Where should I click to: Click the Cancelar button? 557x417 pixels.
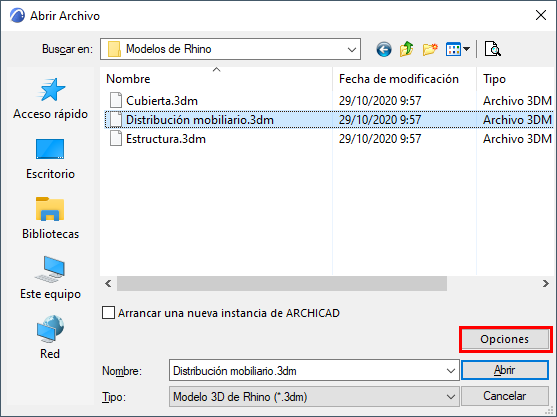504,396
